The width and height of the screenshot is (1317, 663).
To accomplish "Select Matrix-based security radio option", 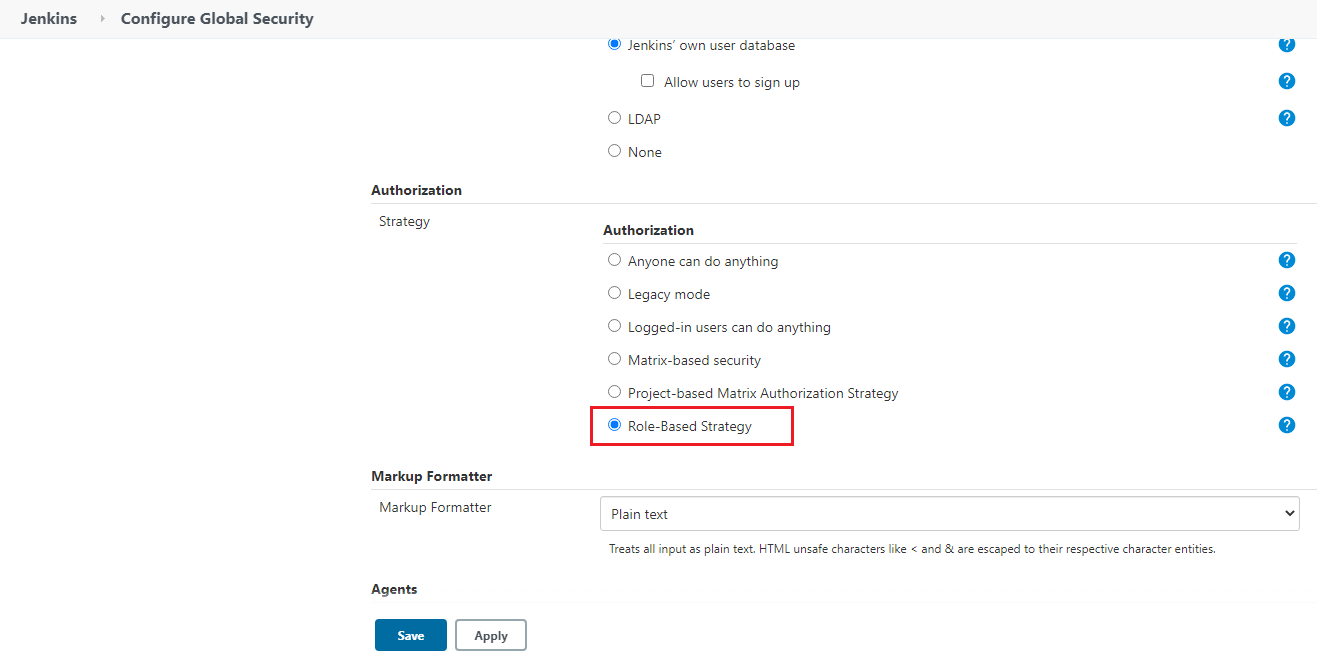I will 615,359.
